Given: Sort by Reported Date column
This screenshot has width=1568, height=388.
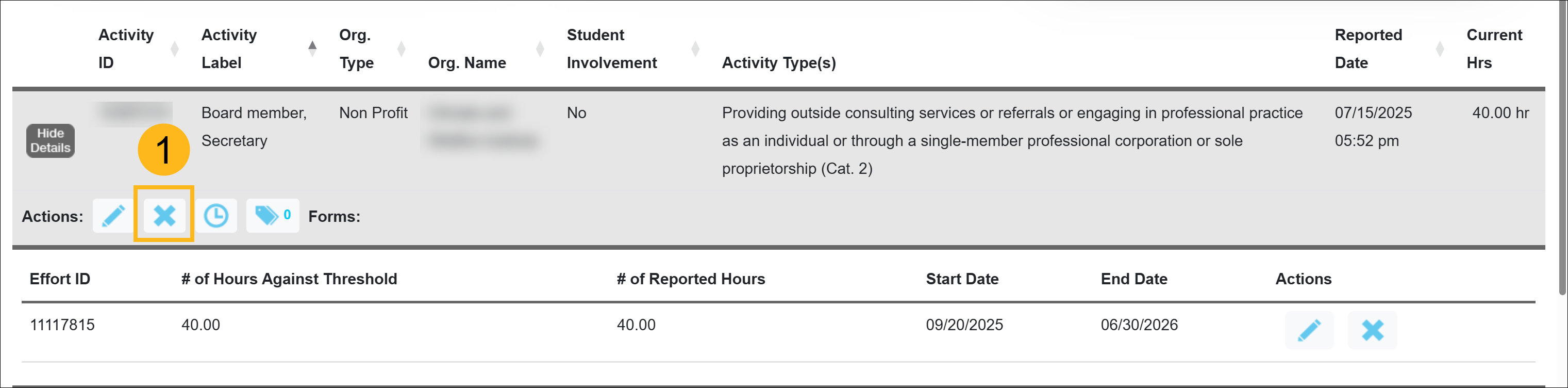Looking at the screenshot, I should coord(1367,48).
